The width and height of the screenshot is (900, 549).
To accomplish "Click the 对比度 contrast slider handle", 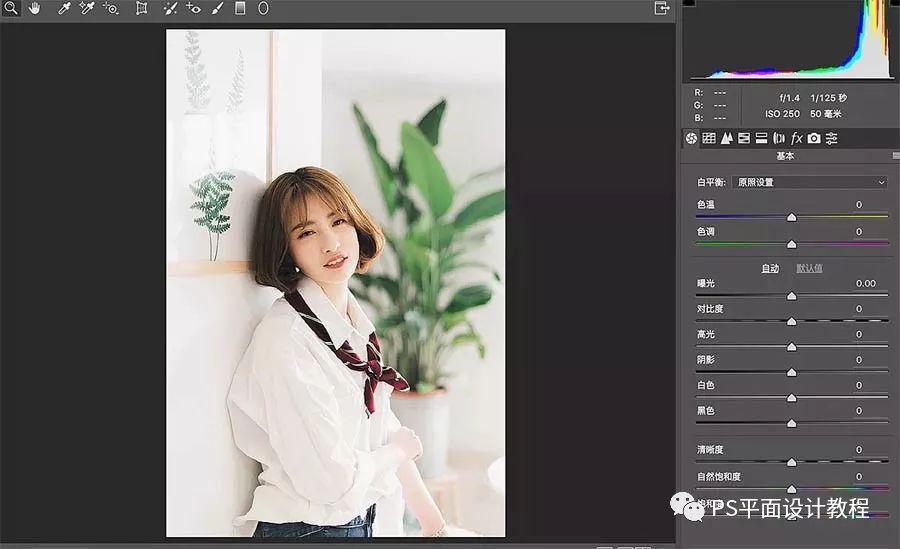I will [792, 321].
